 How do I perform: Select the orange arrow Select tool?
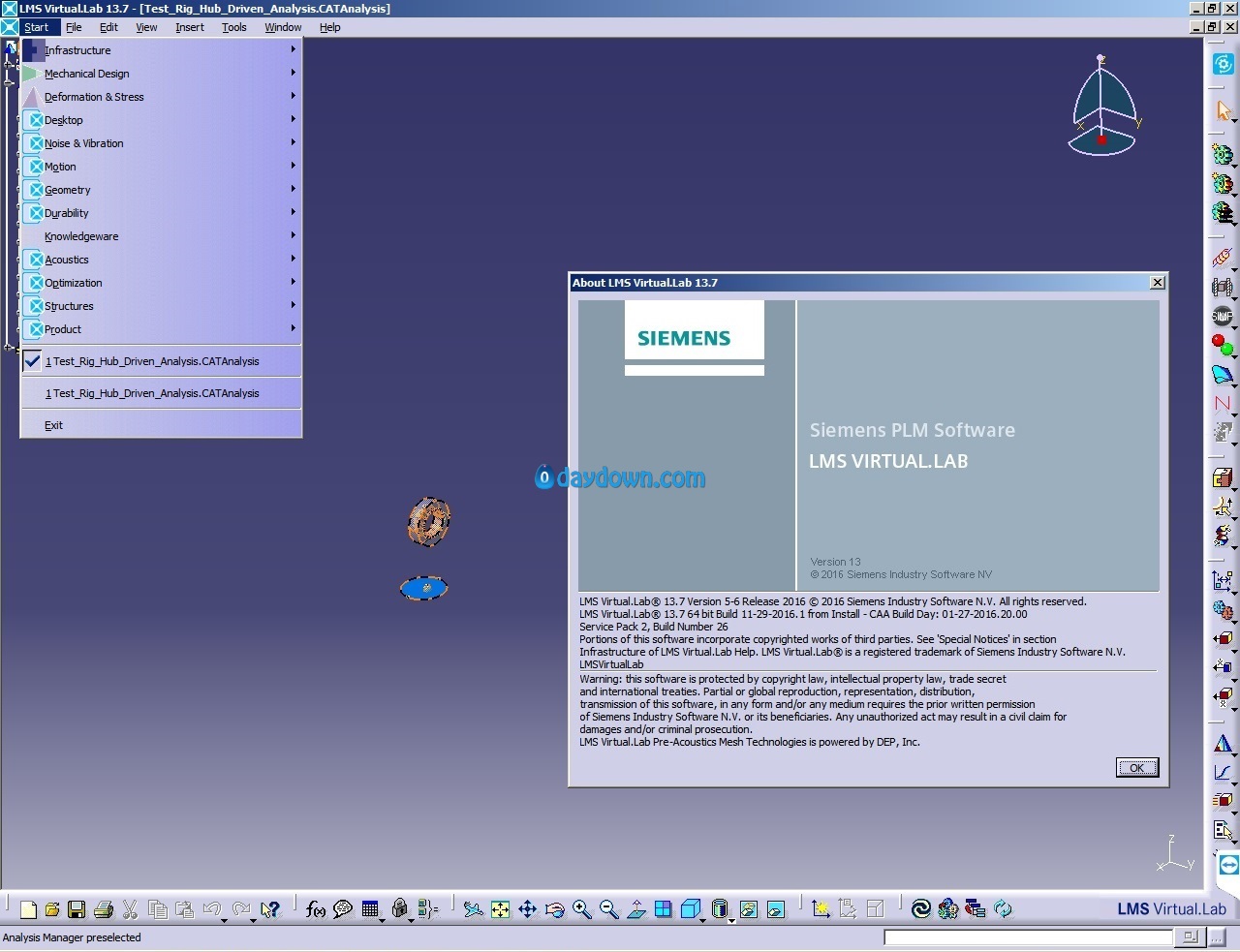pyautogui.click(x=1223, y=110)
